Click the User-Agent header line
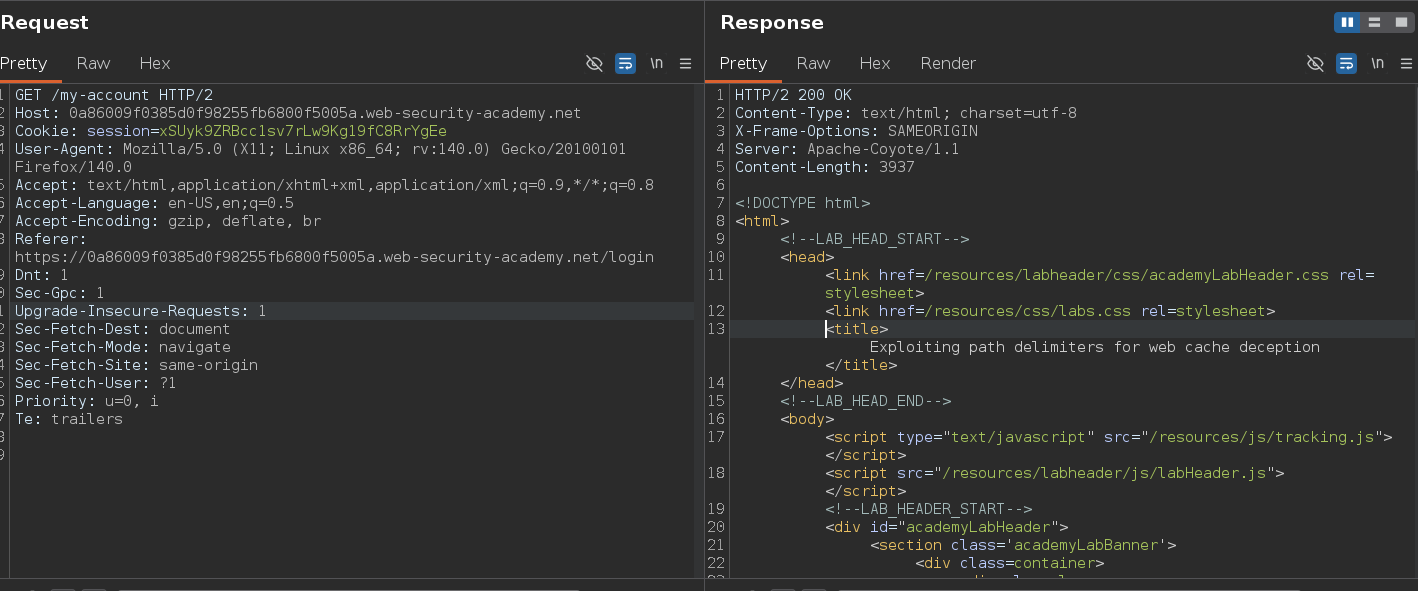This screenshot has height=591, width=1418. [x=321, y=149]
